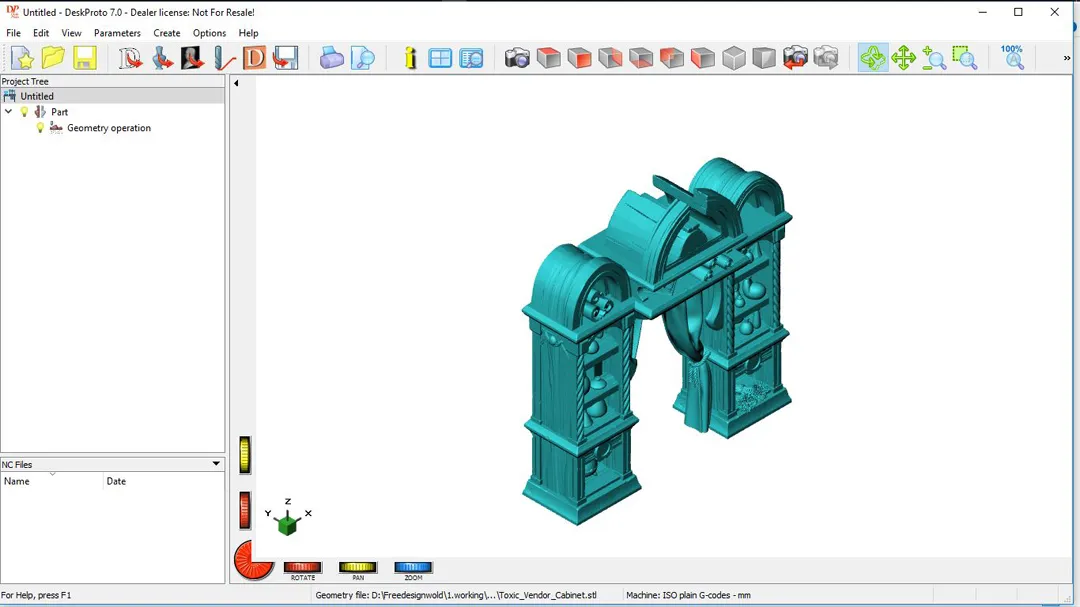The width and height of the screenshot is (1080, 607).
Task: Click the Name column header
Action: click(17, 481)
